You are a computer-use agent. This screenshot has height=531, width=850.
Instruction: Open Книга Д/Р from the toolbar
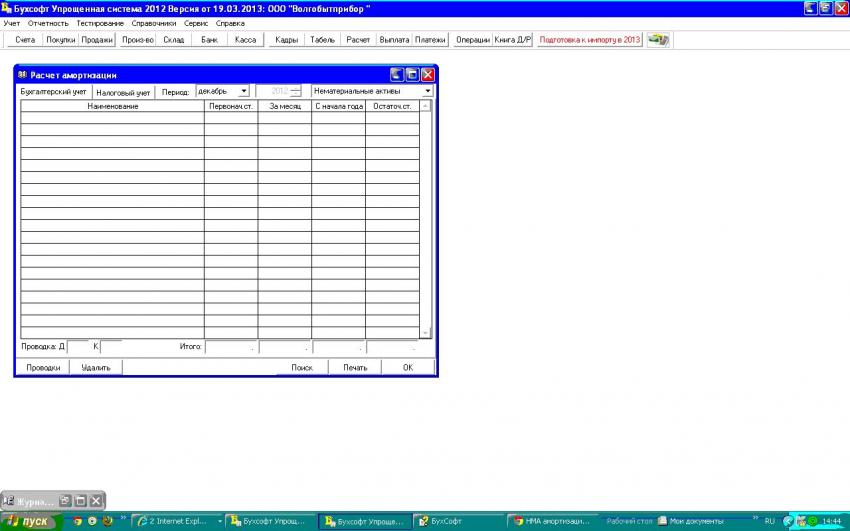(x=513, y=40)
